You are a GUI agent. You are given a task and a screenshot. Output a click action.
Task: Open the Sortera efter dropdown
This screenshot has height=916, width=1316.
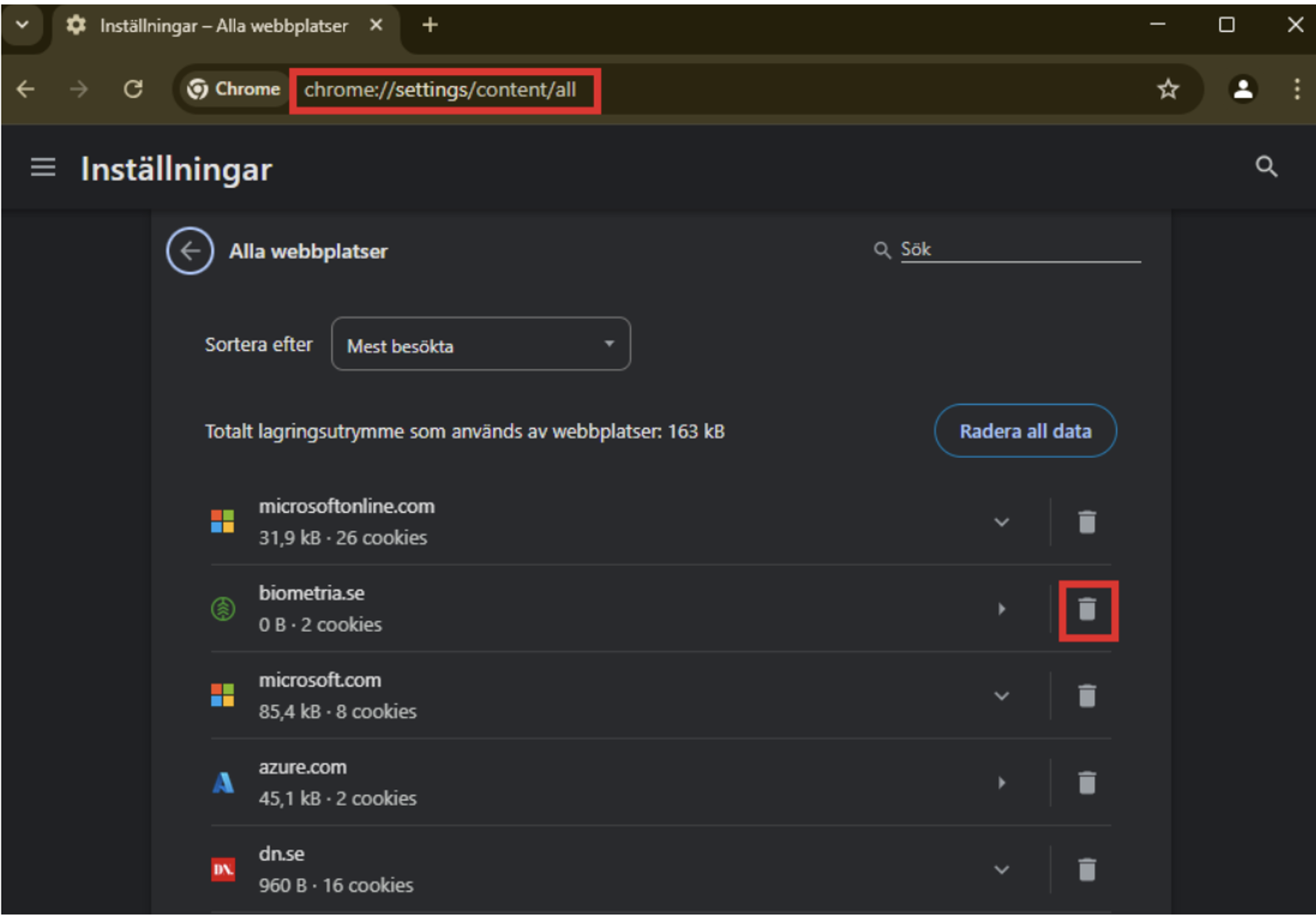481,344
